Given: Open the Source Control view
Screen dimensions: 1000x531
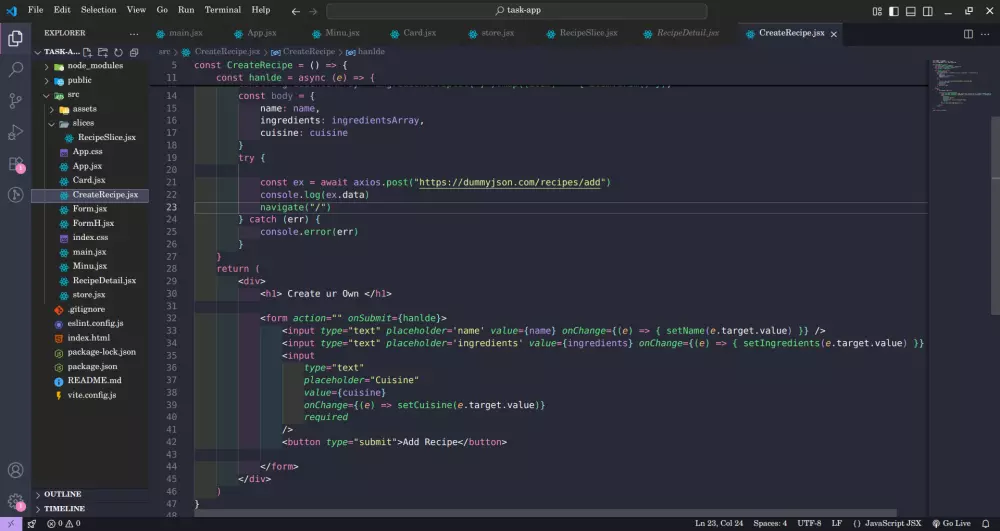Looking at the screenshot, I should (16, 101).
